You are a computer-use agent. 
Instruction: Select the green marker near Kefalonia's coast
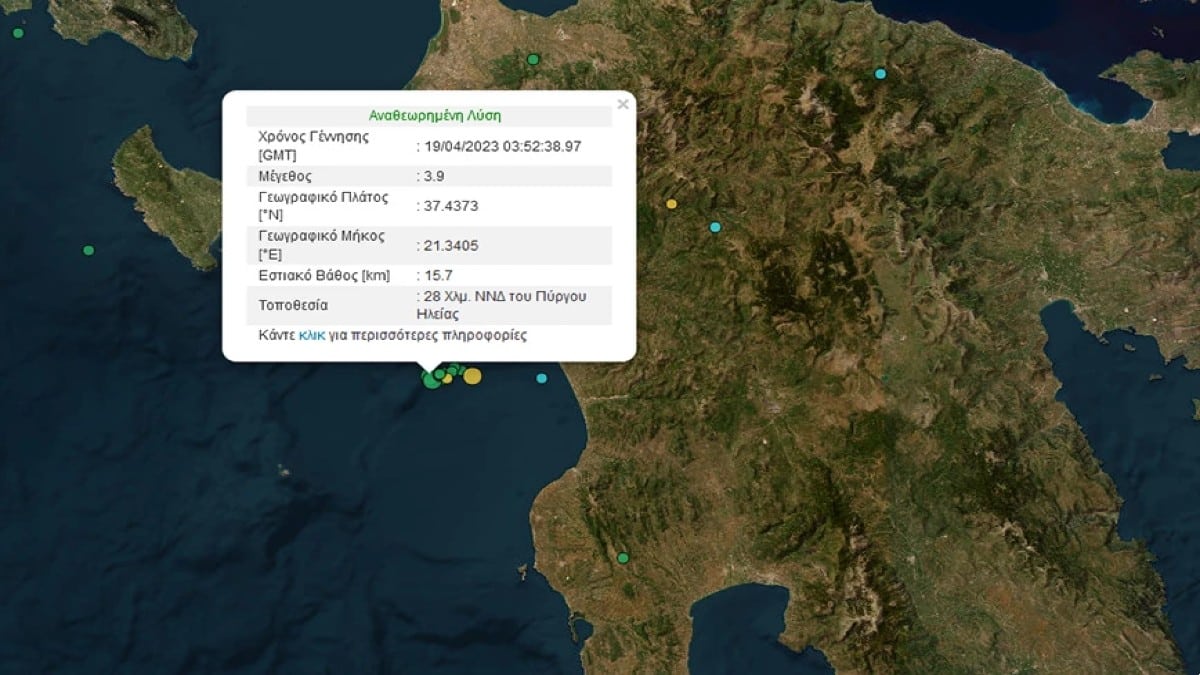point(18,33)
